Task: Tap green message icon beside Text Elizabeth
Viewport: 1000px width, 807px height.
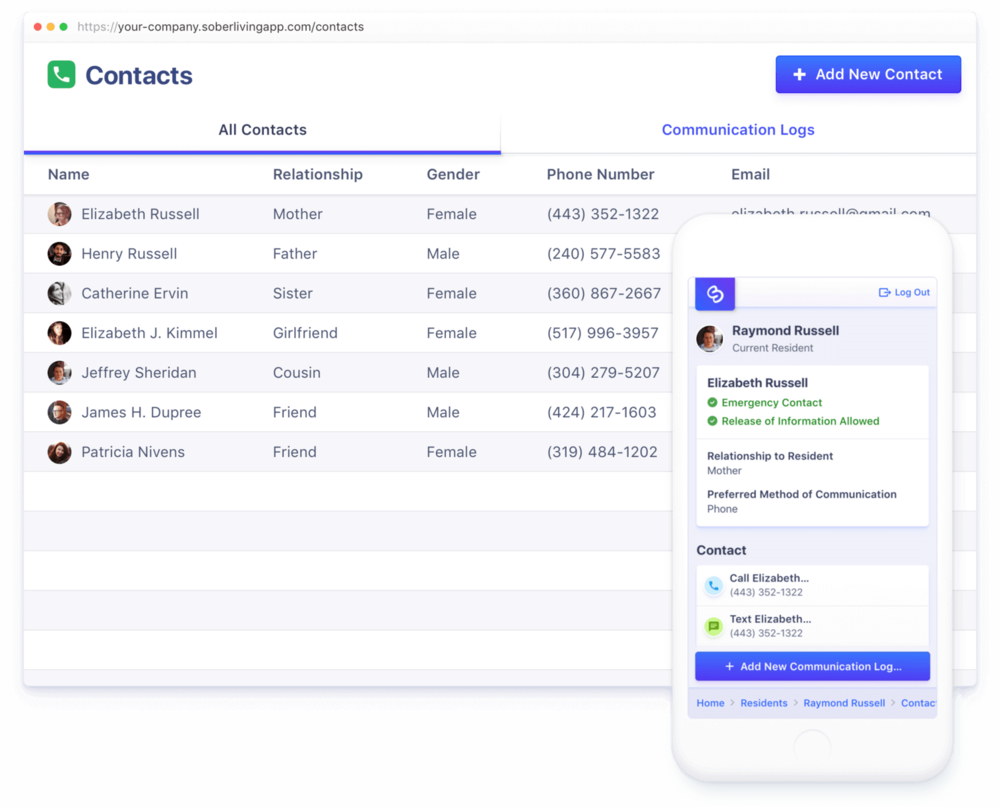Action: click(x=714, y=626)
